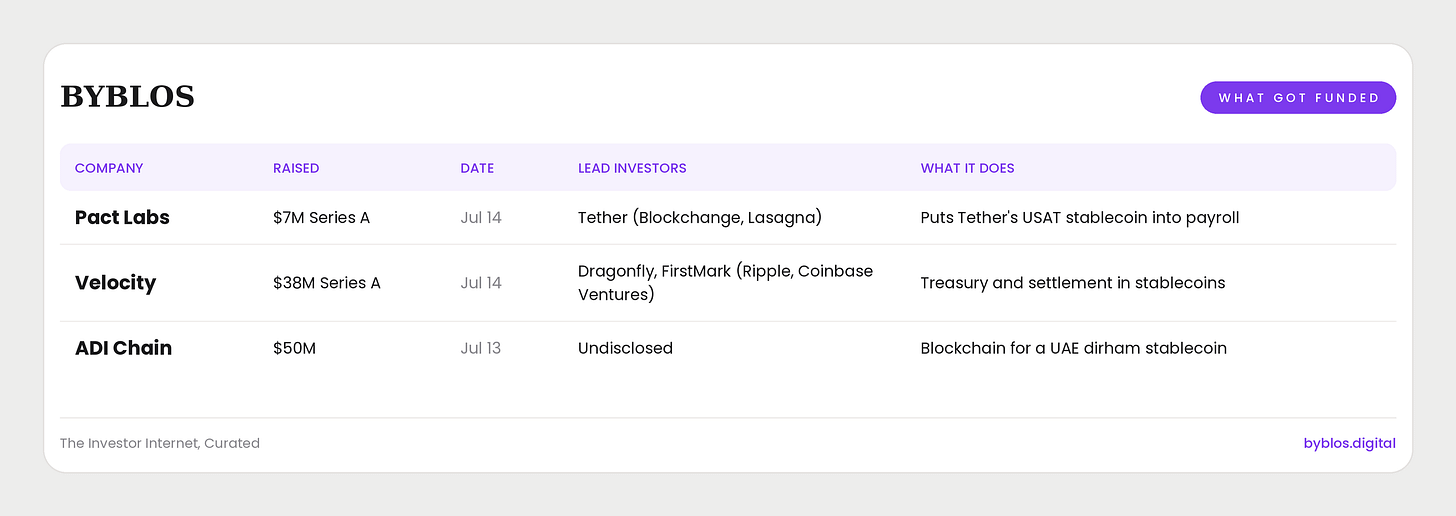Click the Undisclosed lead investors cell
Screen dimensions: 1456x516
click(x=625, y=348)
